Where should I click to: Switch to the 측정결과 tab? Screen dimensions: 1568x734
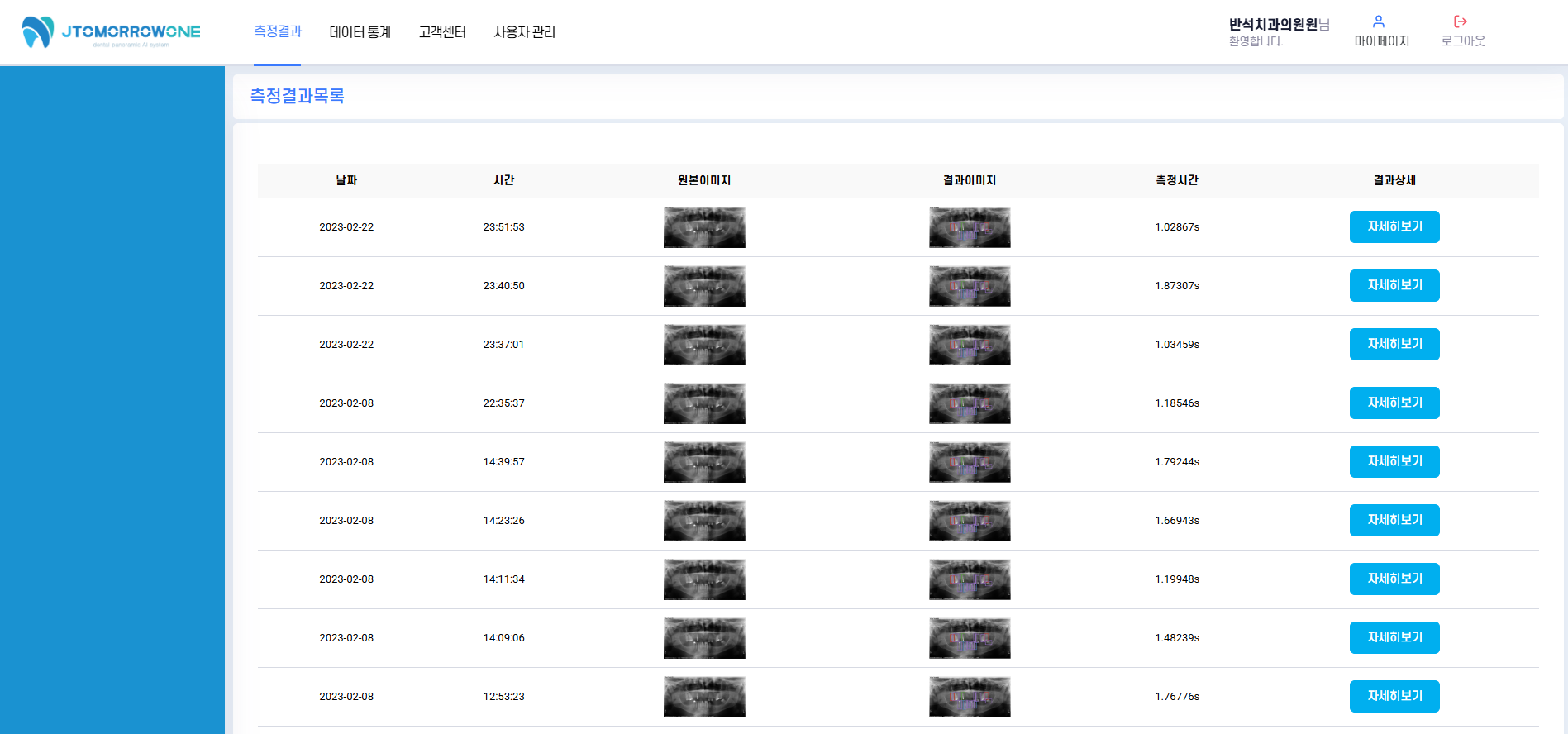point(278,31)
